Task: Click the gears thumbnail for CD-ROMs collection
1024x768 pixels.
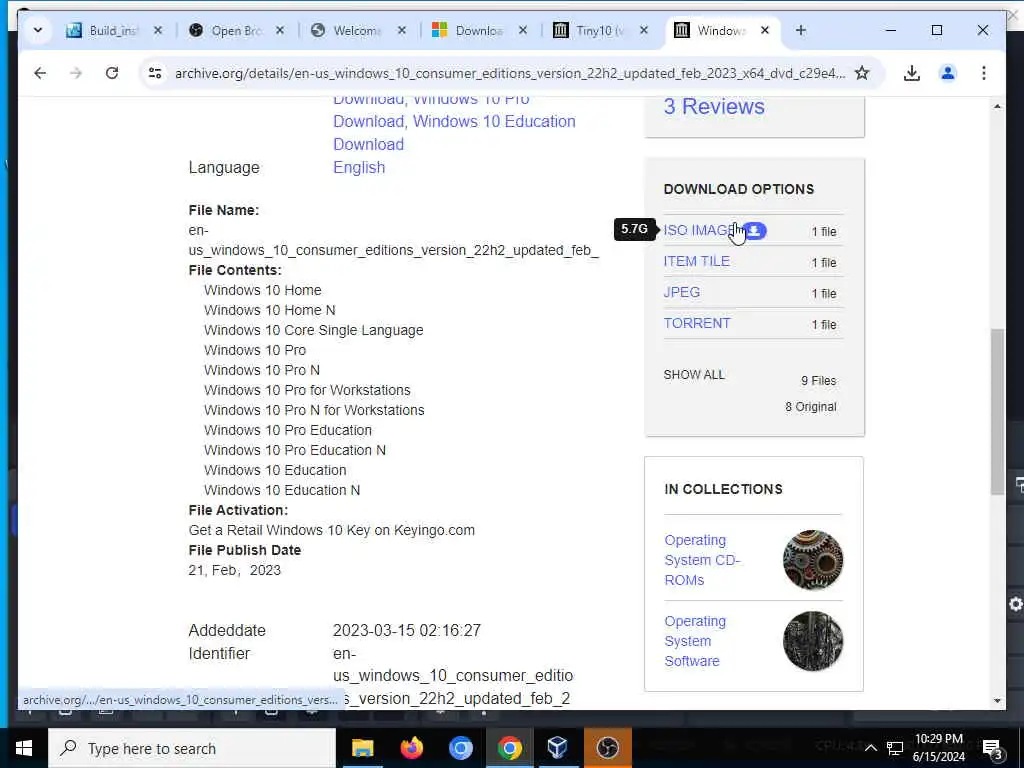Action: coord(813,560)
